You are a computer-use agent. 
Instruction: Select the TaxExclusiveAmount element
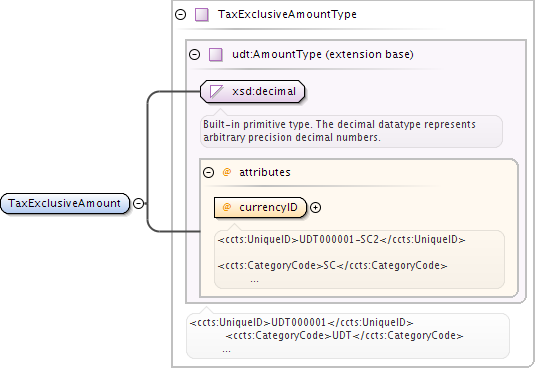[x=65, y=203]
